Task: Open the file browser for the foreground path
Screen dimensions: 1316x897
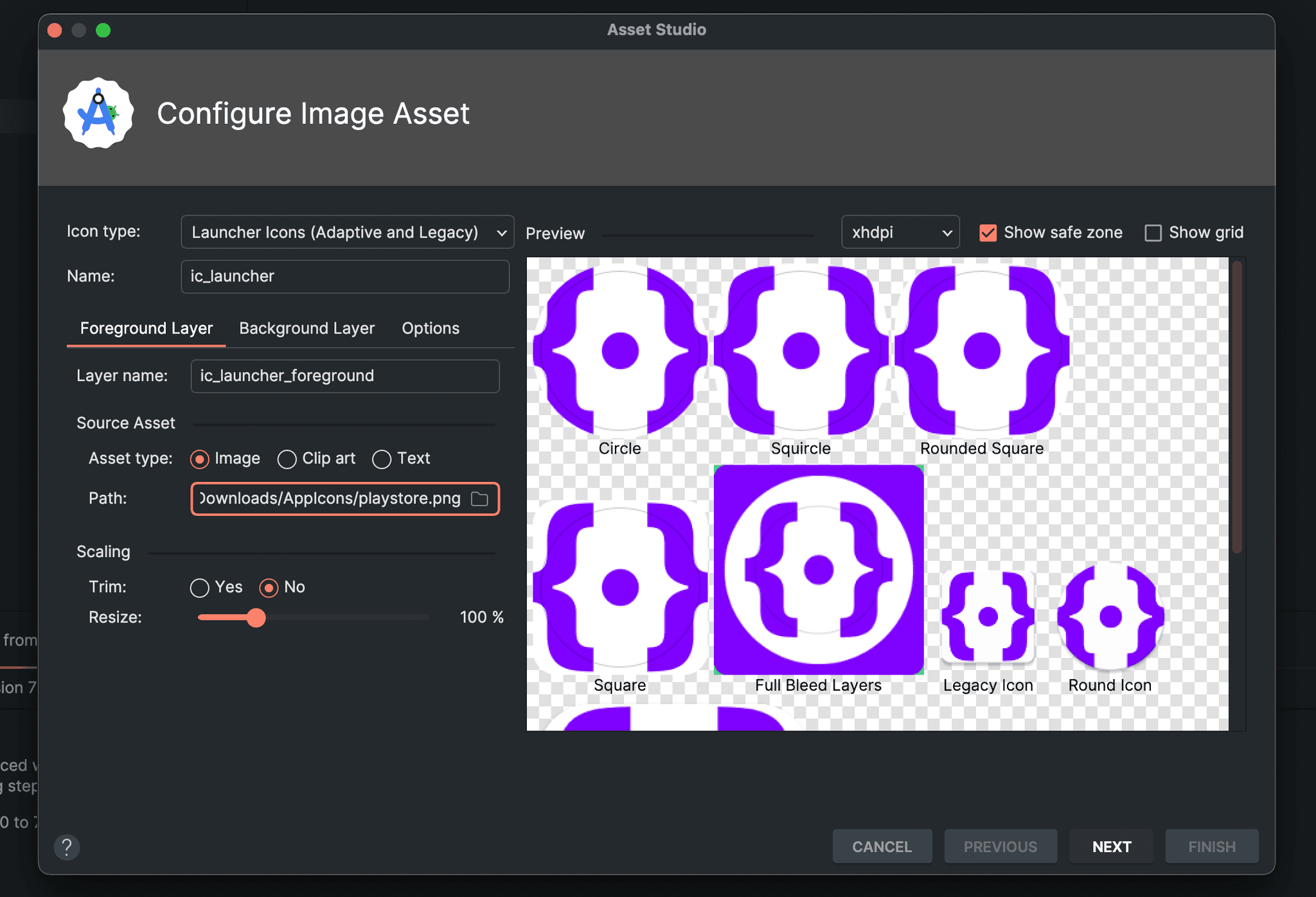Action: pyautogui.click(x=479, y=499)
